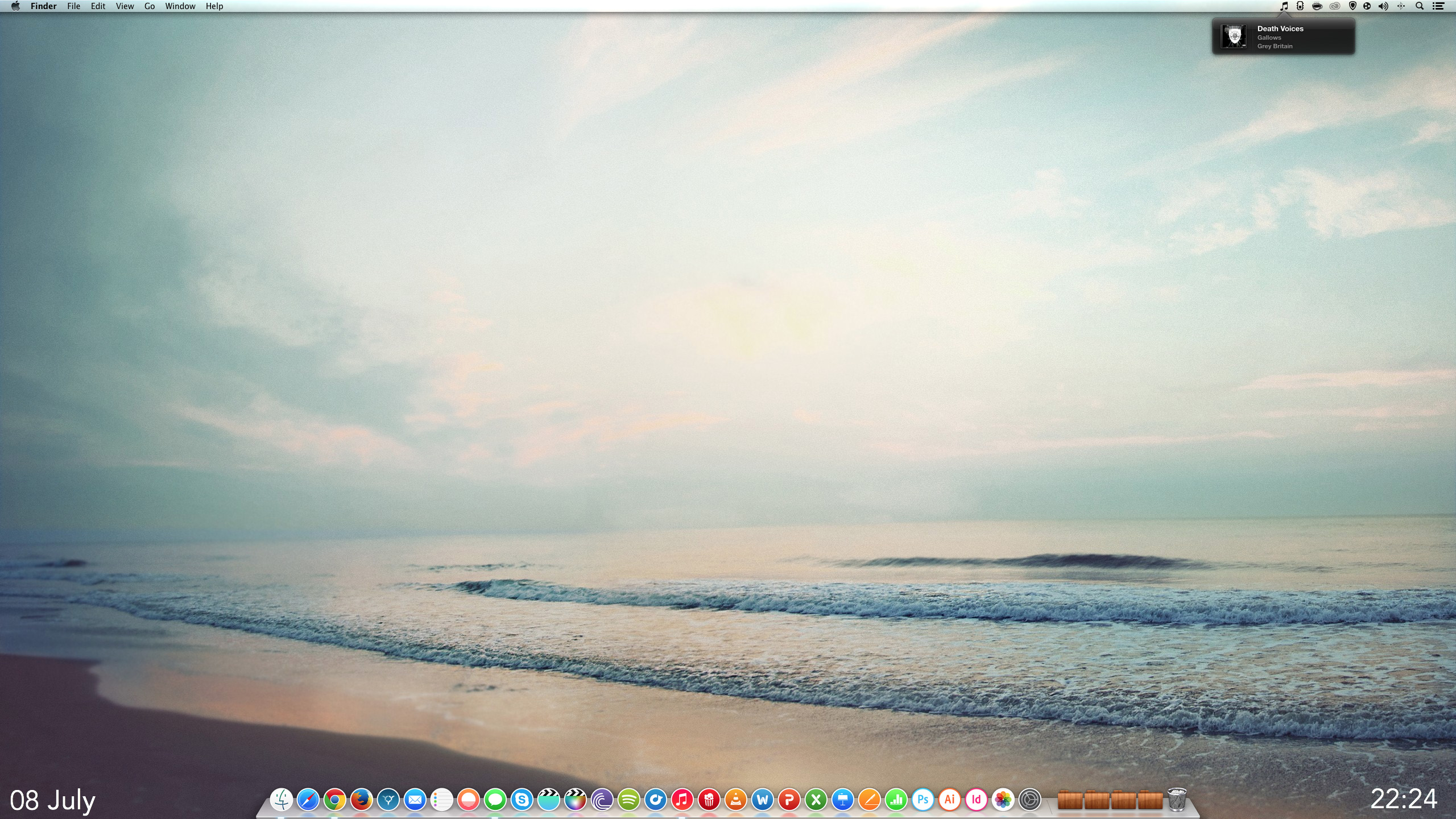Open the Creative Cloud status icon

click(1335, 6)
